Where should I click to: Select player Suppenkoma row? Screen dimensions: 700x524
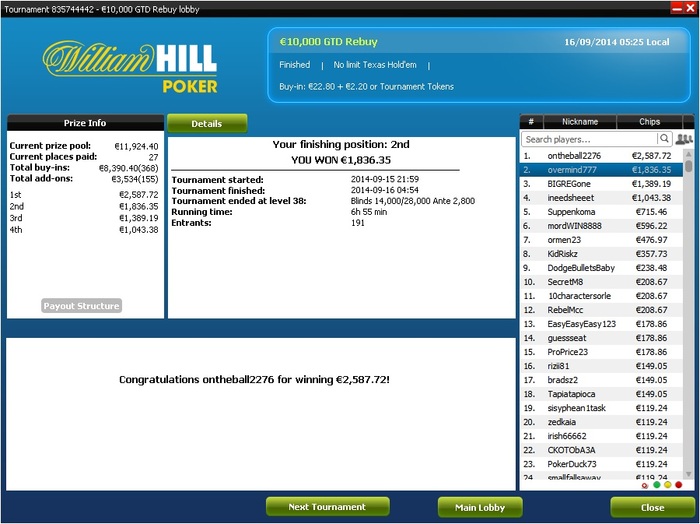coord(601,212)
